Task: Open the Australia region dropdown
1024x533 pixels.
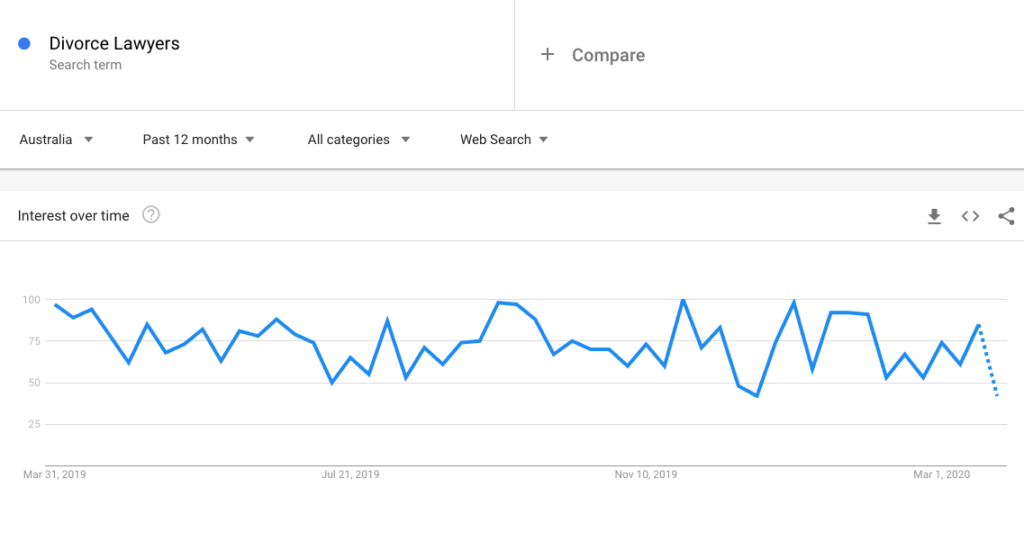Action: click(56, 140)
